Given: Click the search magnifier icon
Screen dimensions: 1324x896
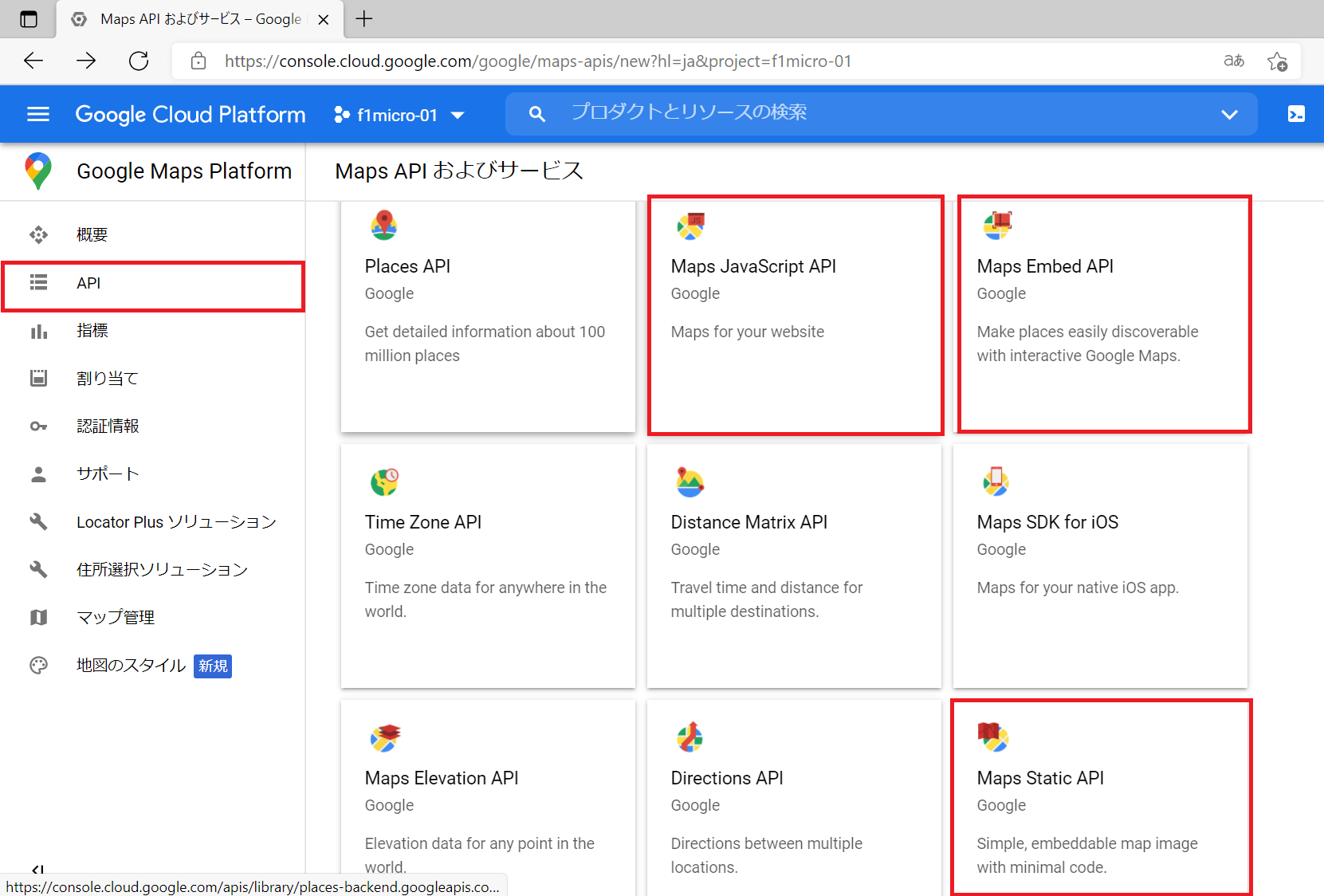Looking at the screenshot, I should pyautogui.click(x=537, y=114).
